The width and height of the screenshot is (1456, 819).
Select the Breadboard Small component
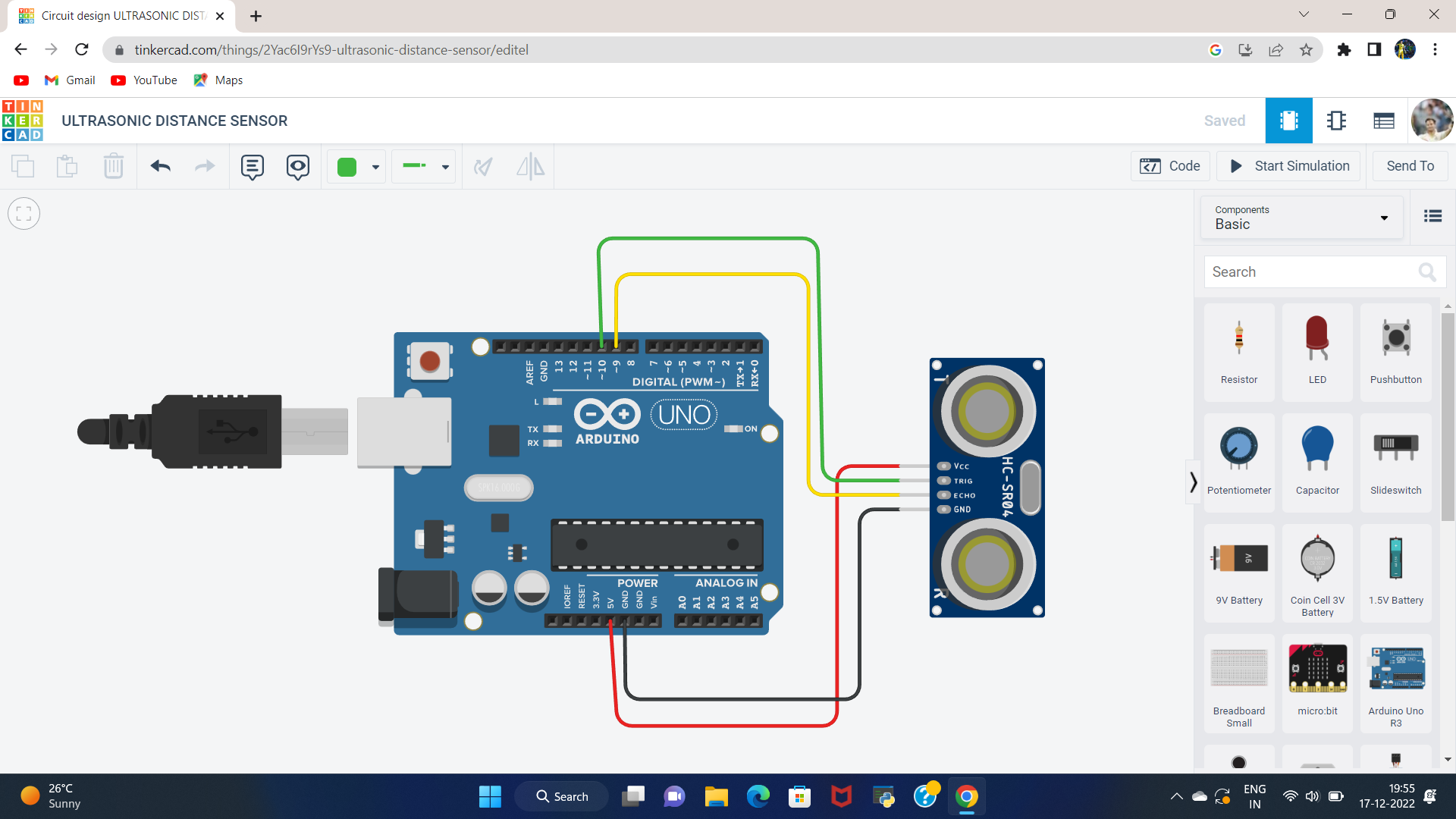coord(1239,684)
